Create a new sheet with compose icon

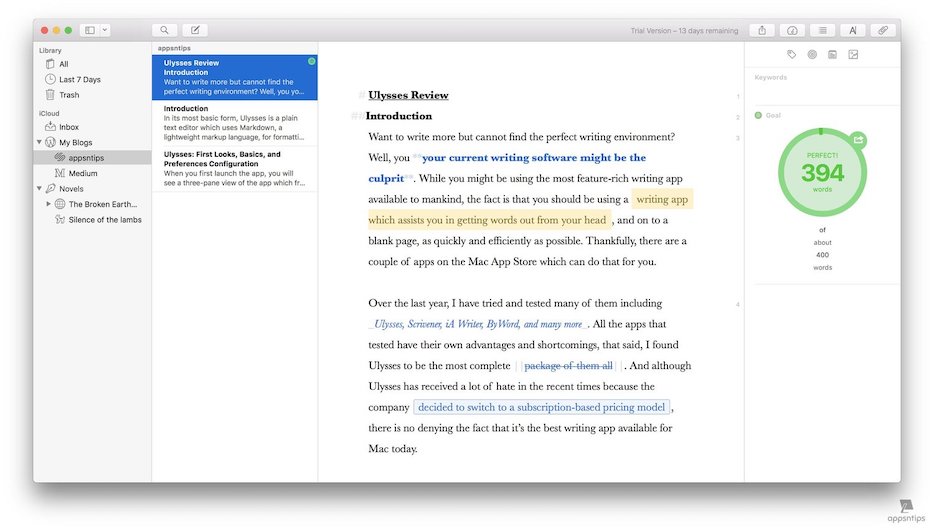pyautogui.click(x=196, y=31)
